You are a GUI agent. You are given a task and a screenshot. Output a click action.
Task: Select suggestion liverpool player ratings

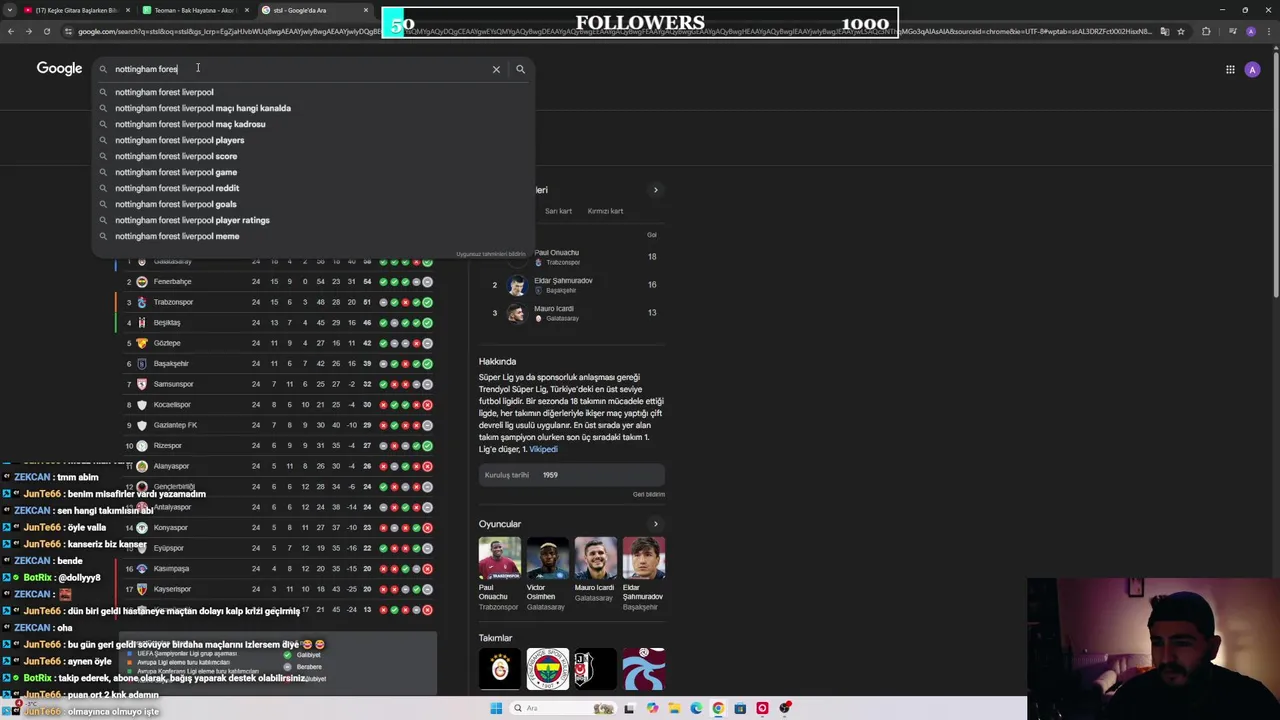click(312, 220)
